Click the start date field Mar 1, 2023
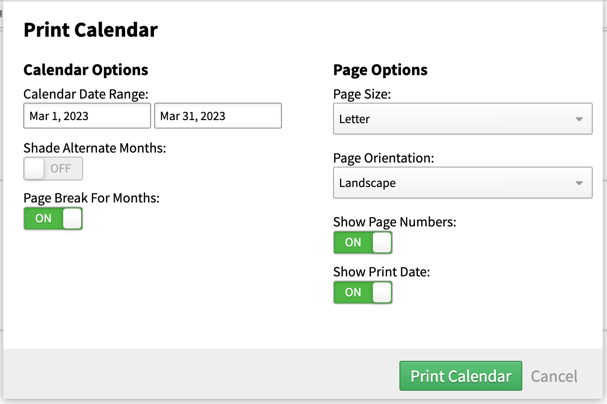 (86, 116)
